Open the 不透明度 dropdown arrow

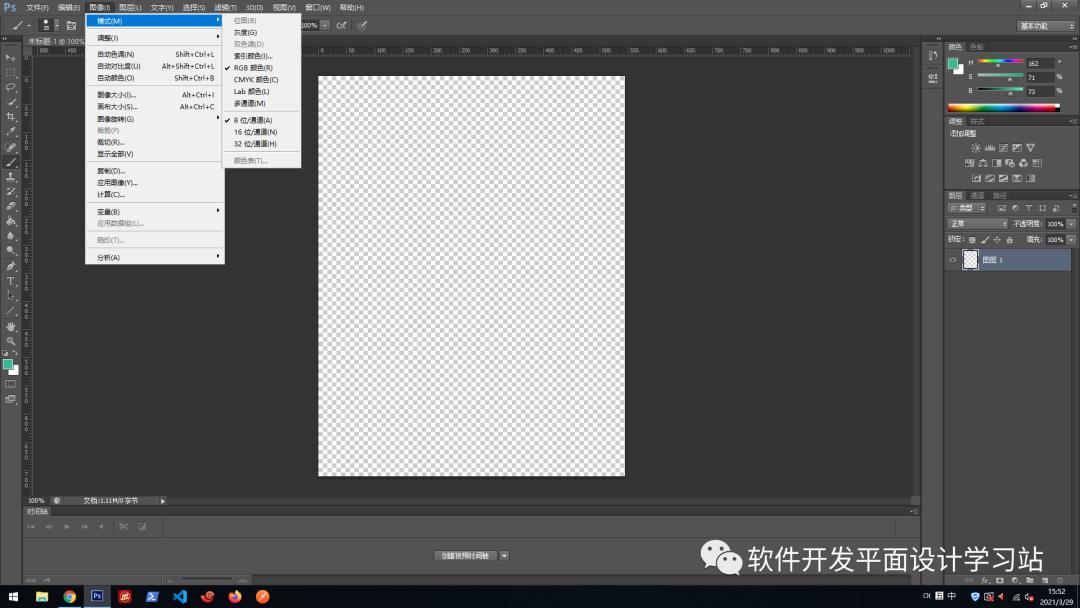[1071, 224]
